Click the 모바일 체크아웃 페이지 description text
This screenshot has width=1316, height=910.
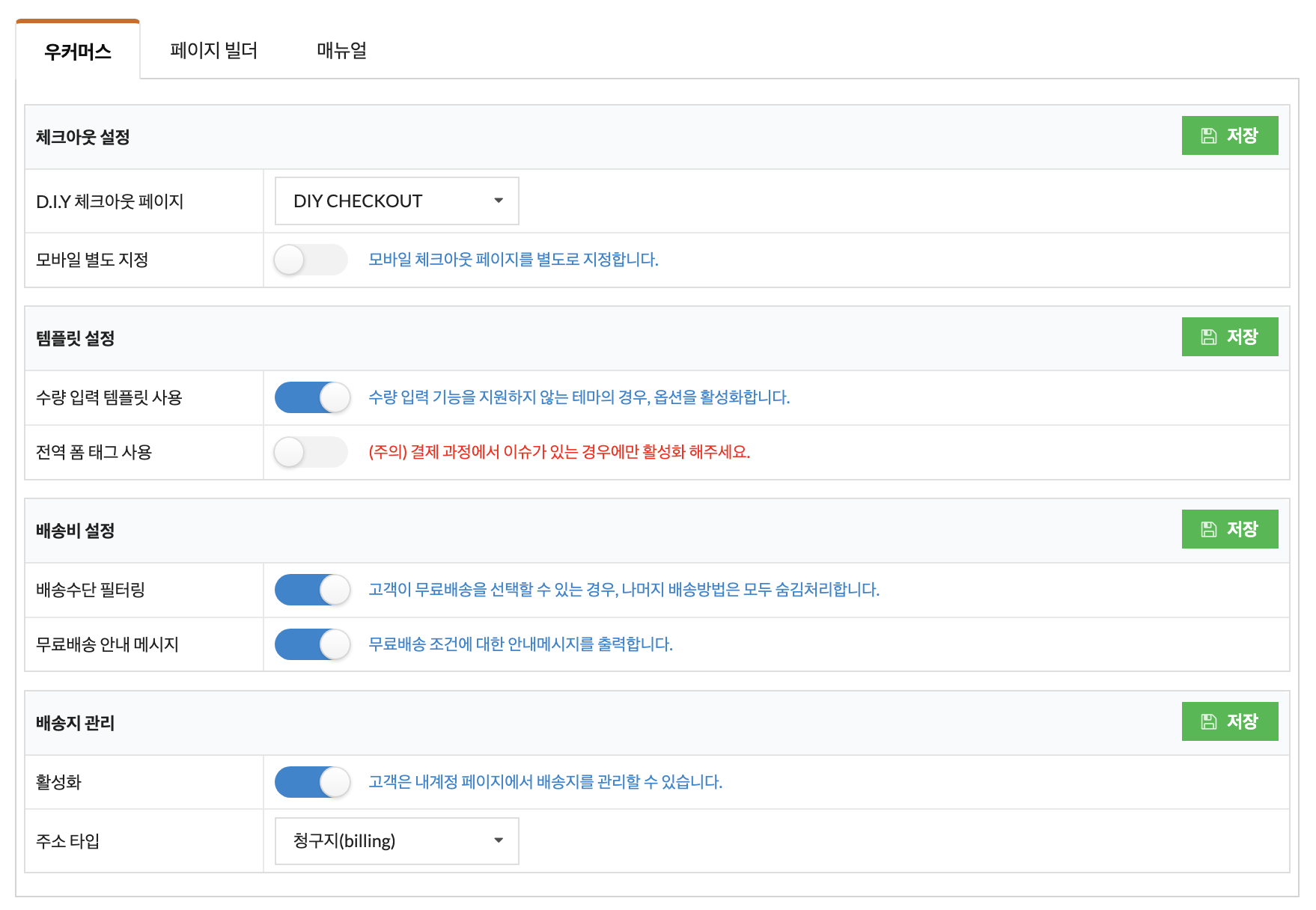(x=513, y=260)
